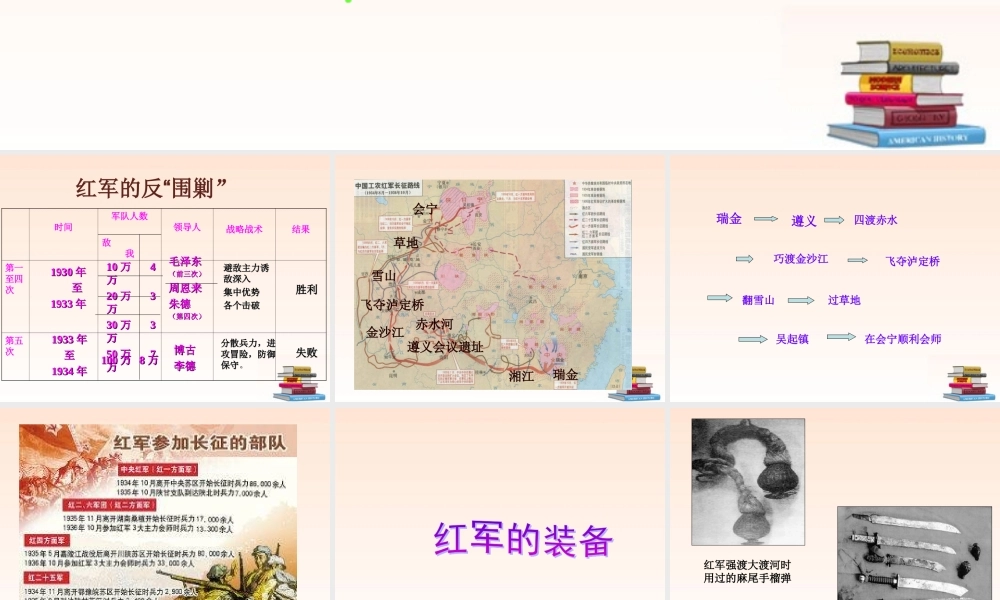
Task: Click the 草地 label on the map
Action: [x=406, y=243]
